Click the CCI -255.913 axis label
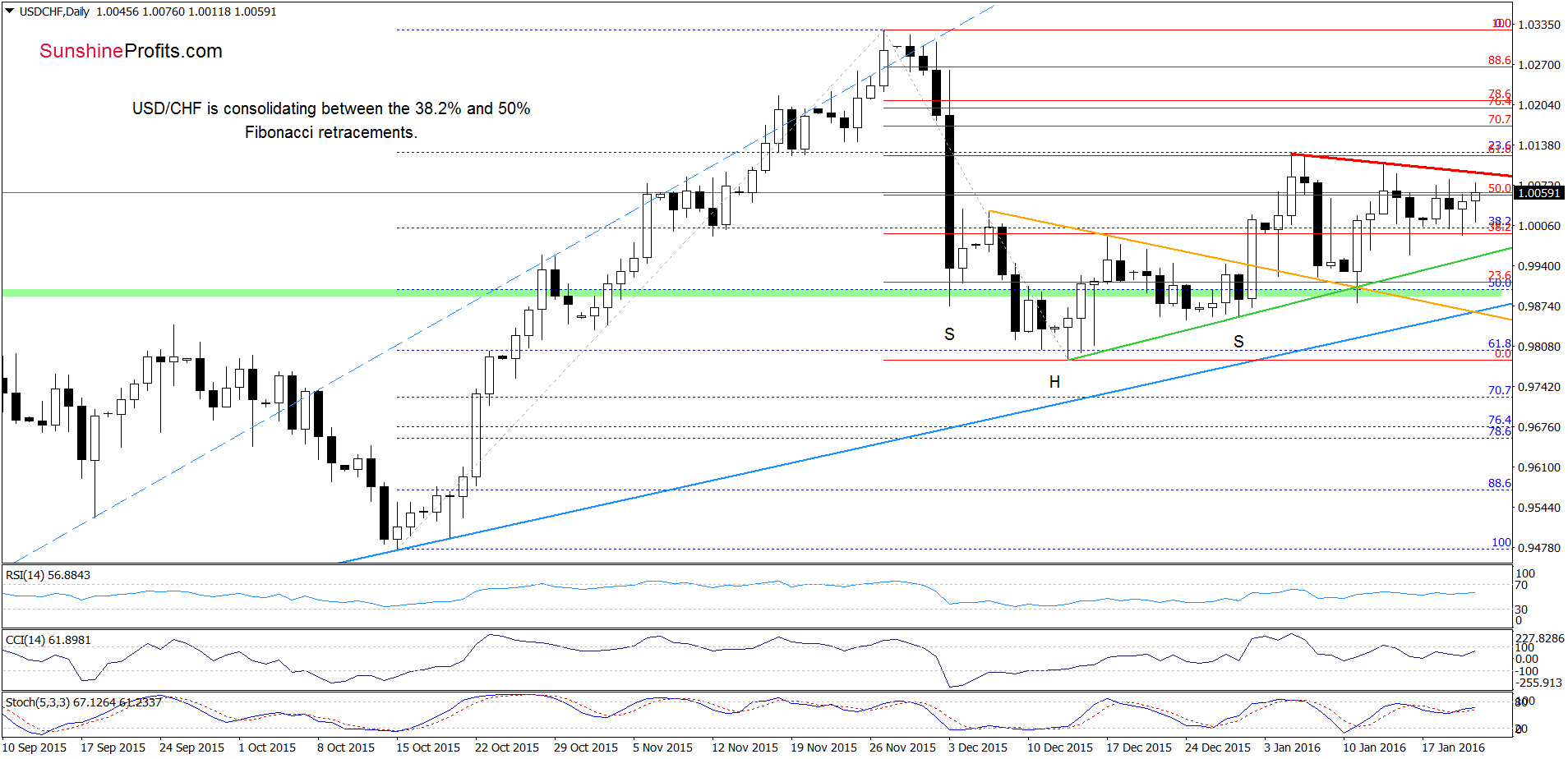This screenshot has height=759, width=1568. click(x=1539, y=683)
